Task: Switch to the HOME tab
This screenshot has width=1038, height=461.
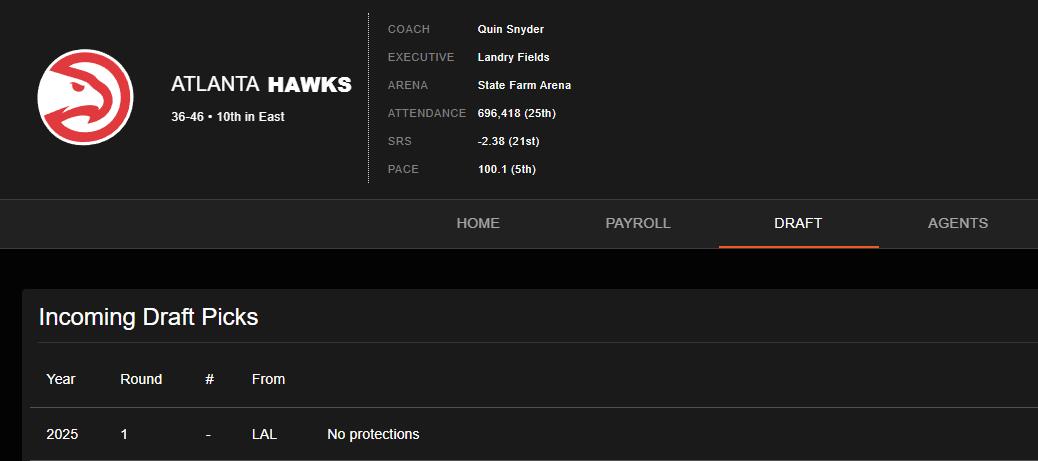Action: [478, 223]
